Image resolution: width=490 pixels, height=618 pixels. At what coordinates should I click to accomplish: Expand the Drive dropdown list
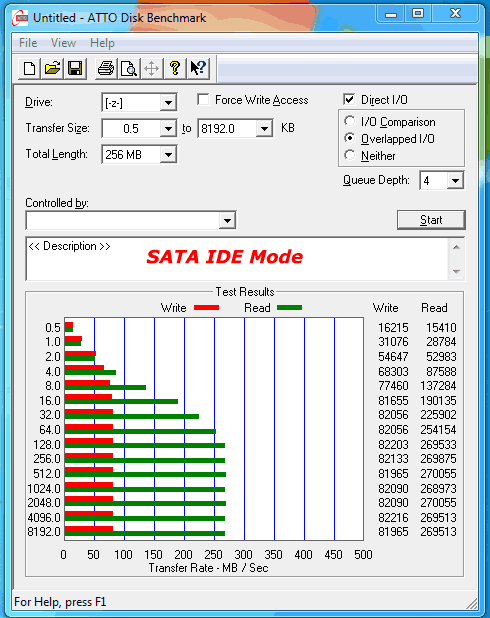[x=168, y=103]
